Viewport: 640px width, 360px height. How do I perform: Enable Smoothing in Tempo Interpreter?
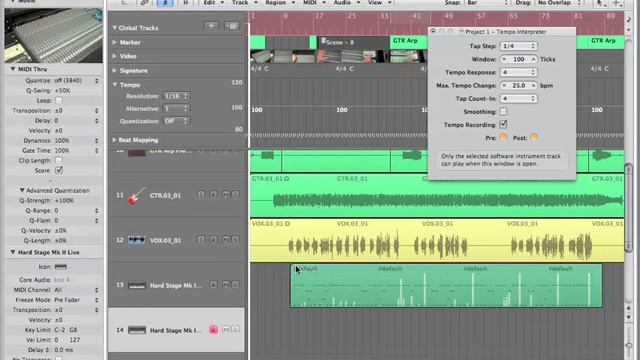(x=503, y=111)
